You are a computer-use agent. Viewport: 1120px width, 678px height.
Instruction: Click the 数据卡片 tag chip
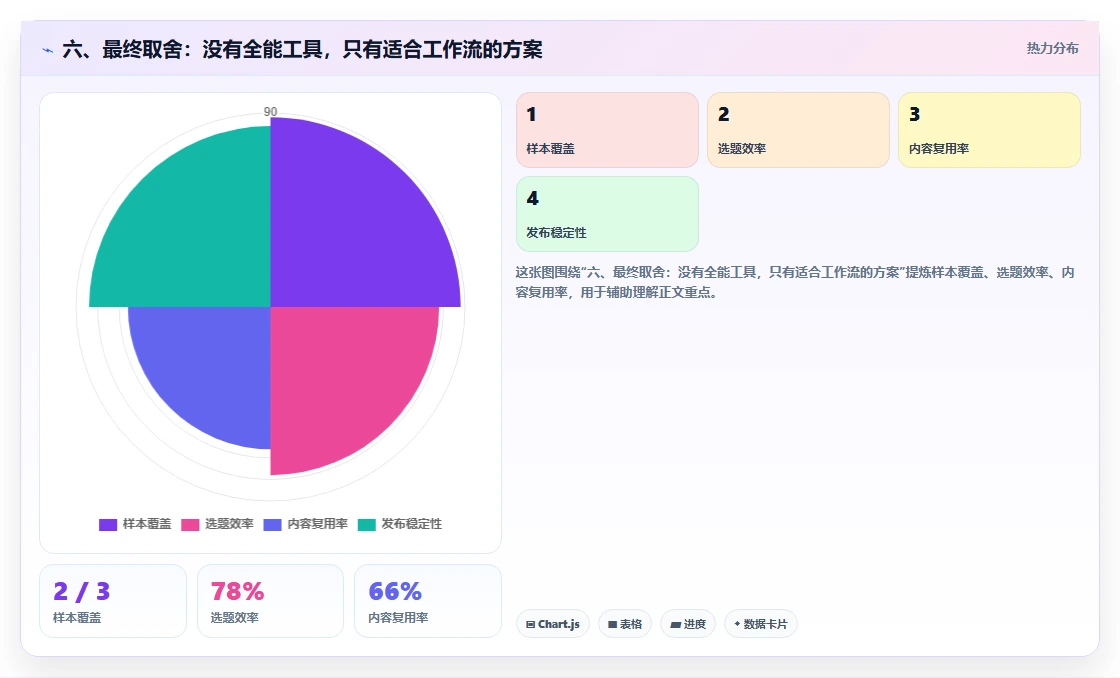pyautogui.click(x=761, y=624)
